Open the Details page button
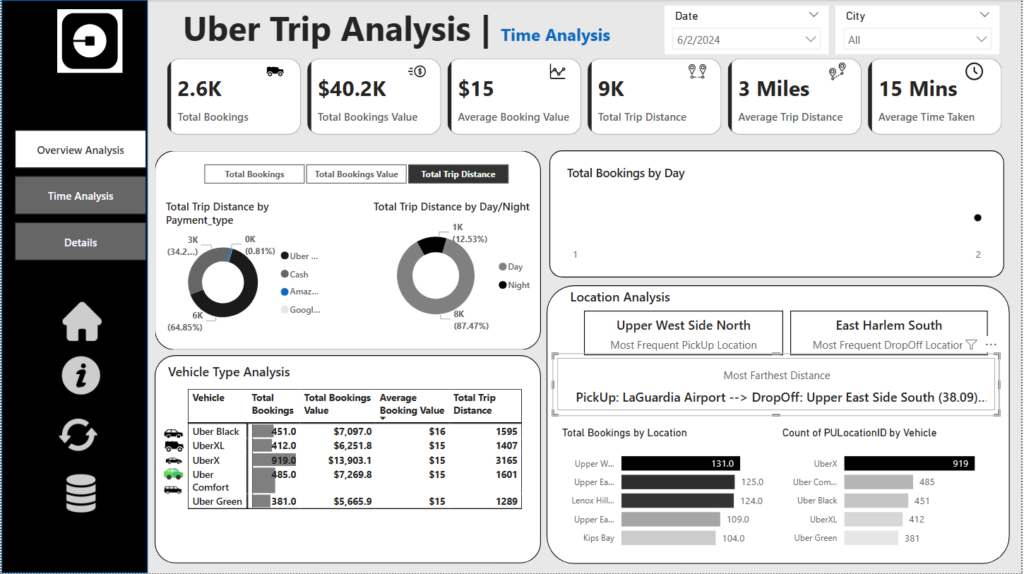Screen dimensions: 1024x574 tap(81, 242)
